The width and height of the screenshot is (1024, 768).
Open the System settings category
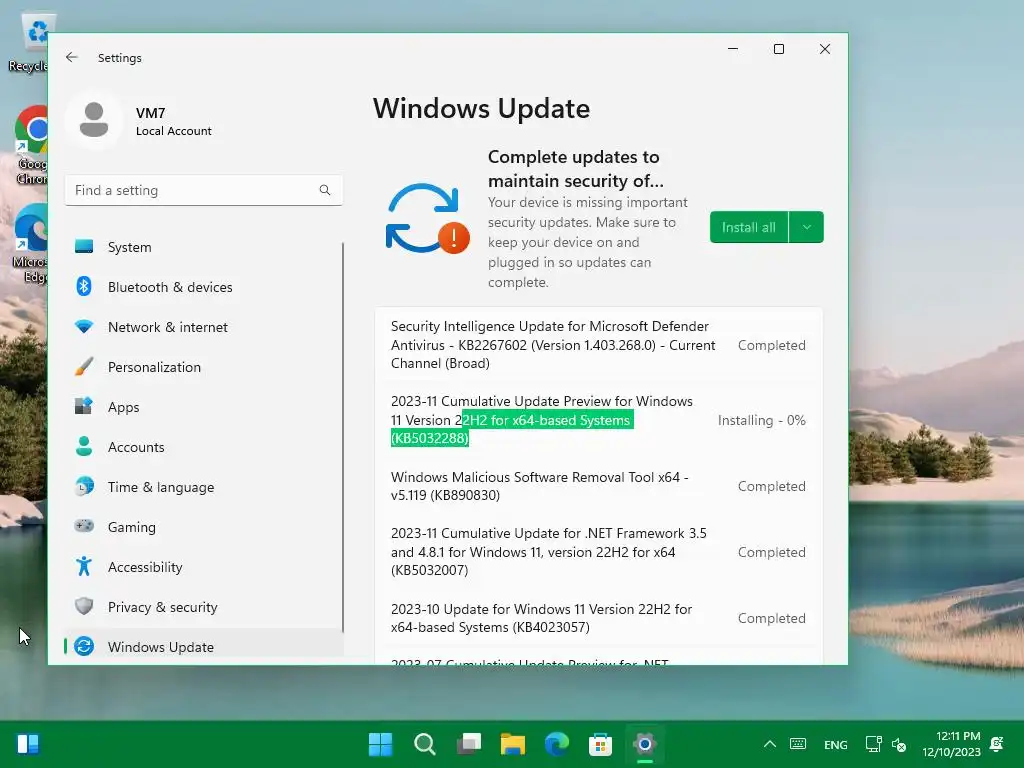point(204,247)
